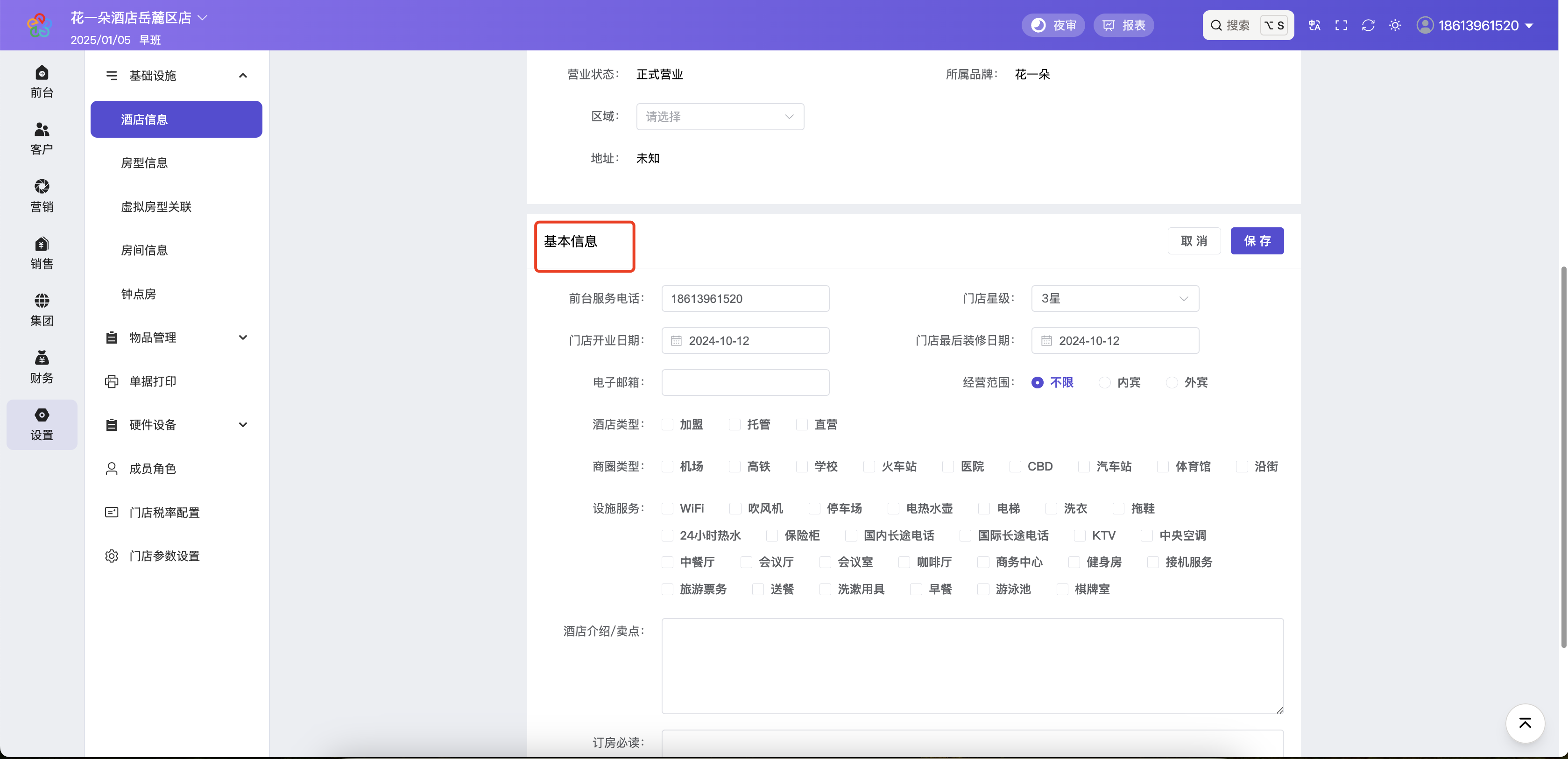Image resolution: width=1568 pixels, height=759 pixels.
Task: Open 房型信息 menu item
Action: click(176, 163)
